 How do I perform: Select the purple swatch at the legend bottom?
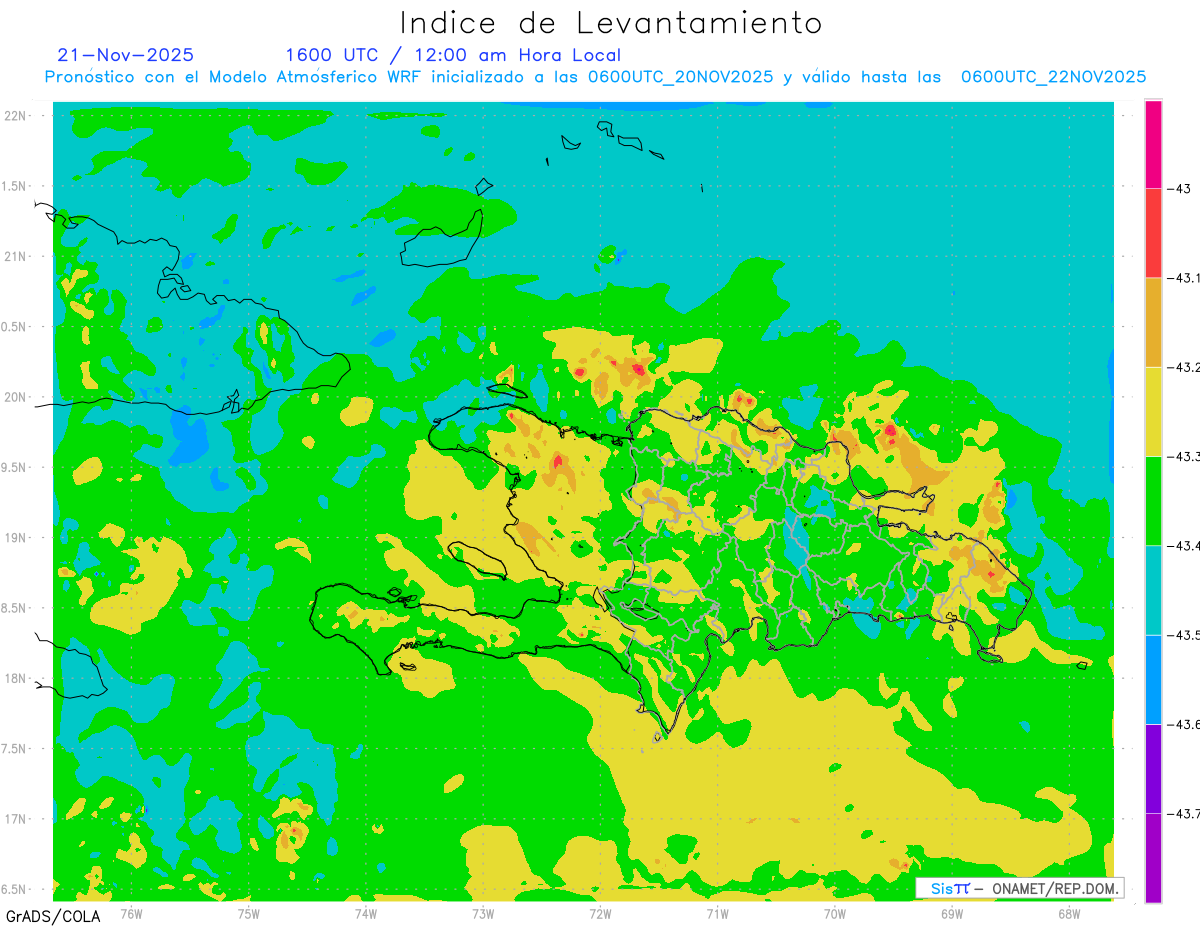(1153, 857)
